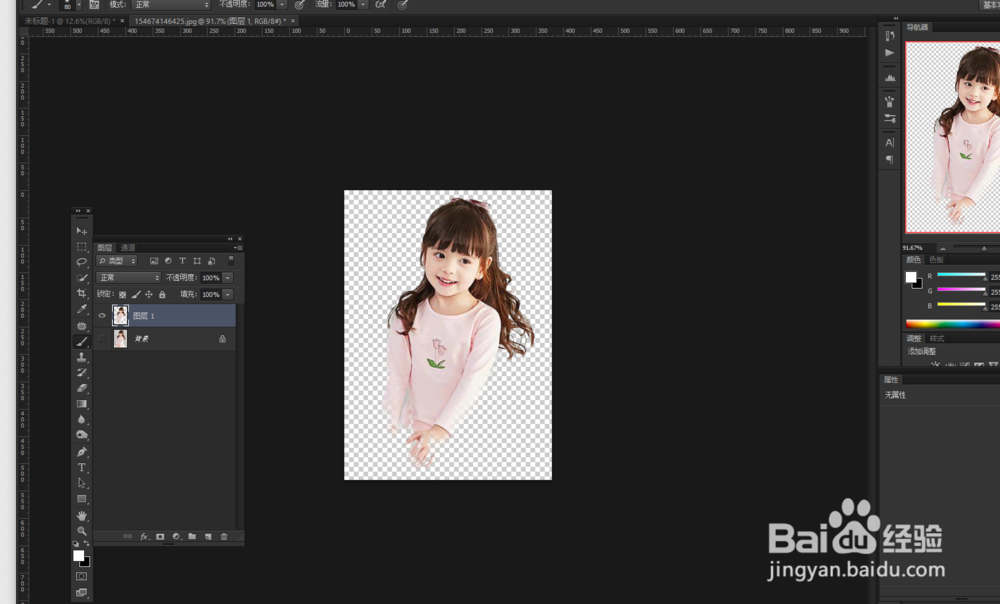Select the Clone Stamp tool
This screenshot has height=604, width=1000.
[82, 357]
